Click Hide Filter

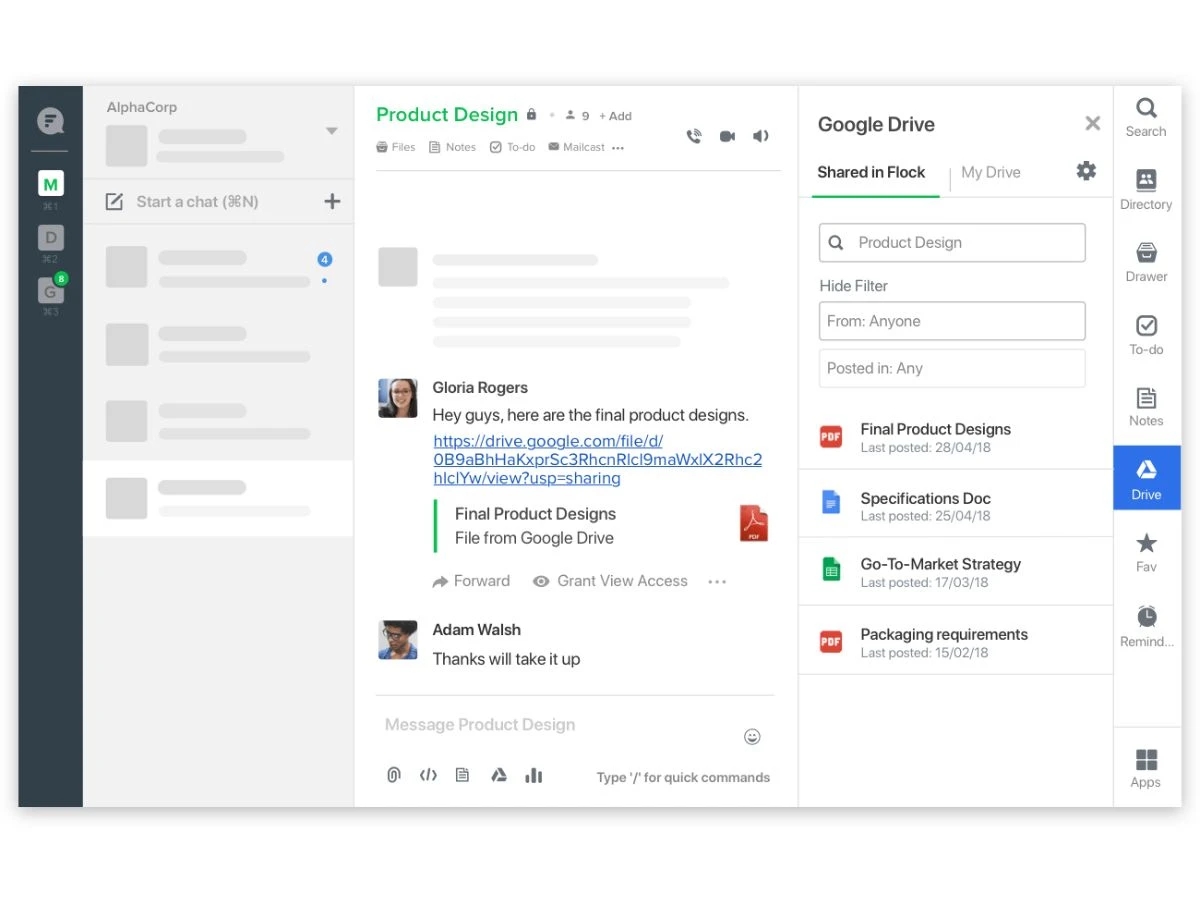[854, 286]
